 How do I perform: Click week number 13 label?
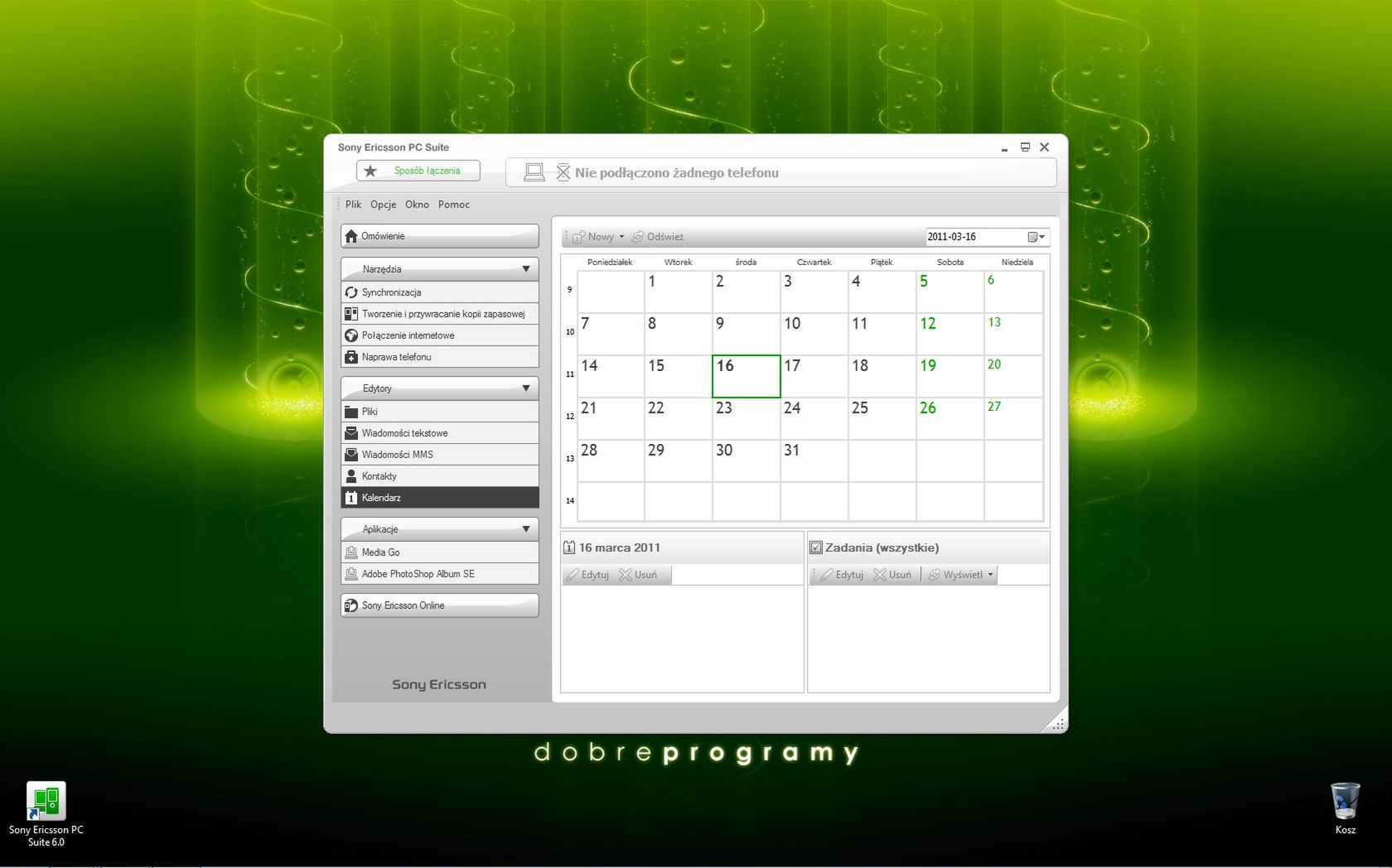point(570,459)
